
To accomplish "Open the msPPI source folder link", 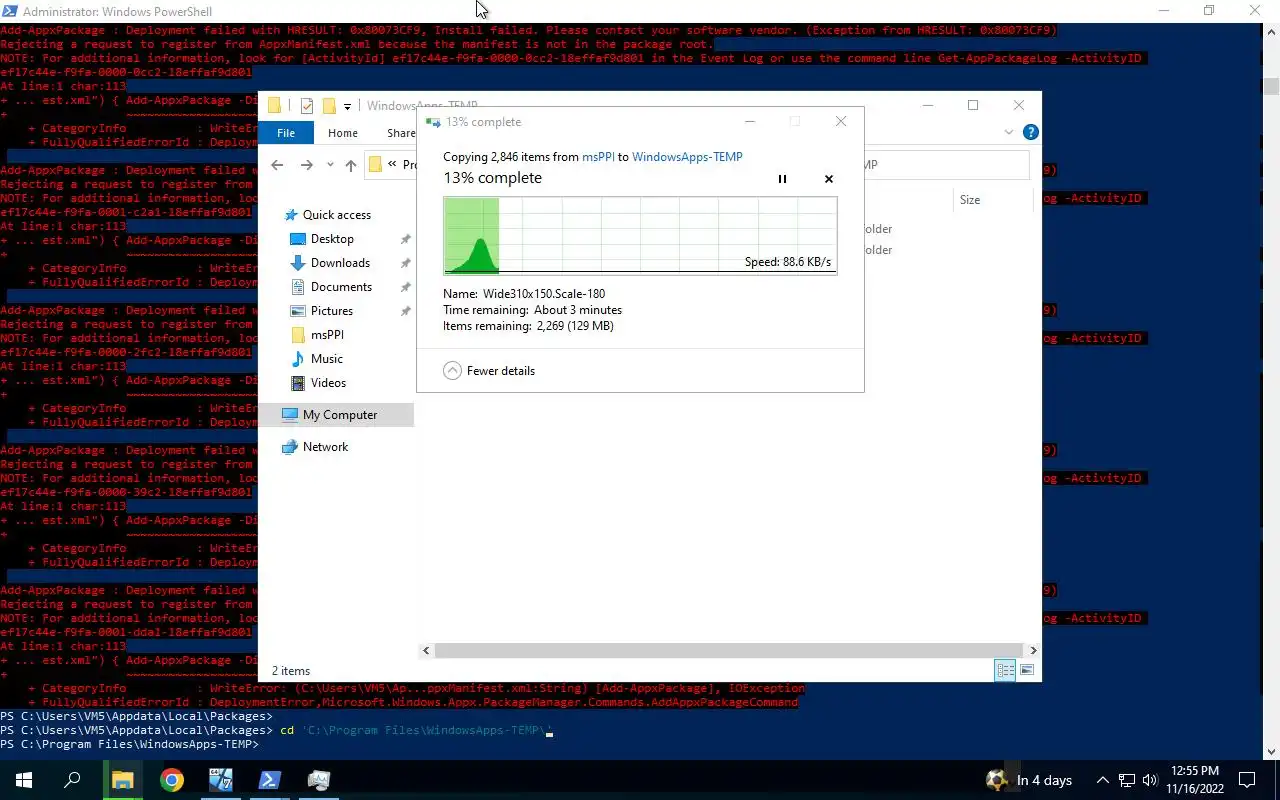I will click(598, 157).
